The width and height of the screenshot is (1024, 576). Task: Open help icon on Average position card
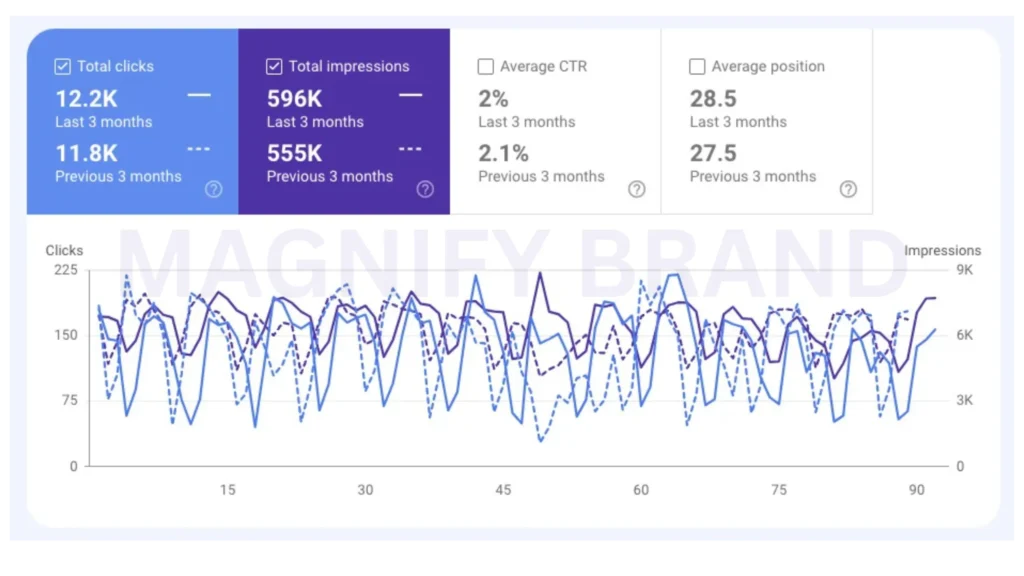(x=848, y=189)
